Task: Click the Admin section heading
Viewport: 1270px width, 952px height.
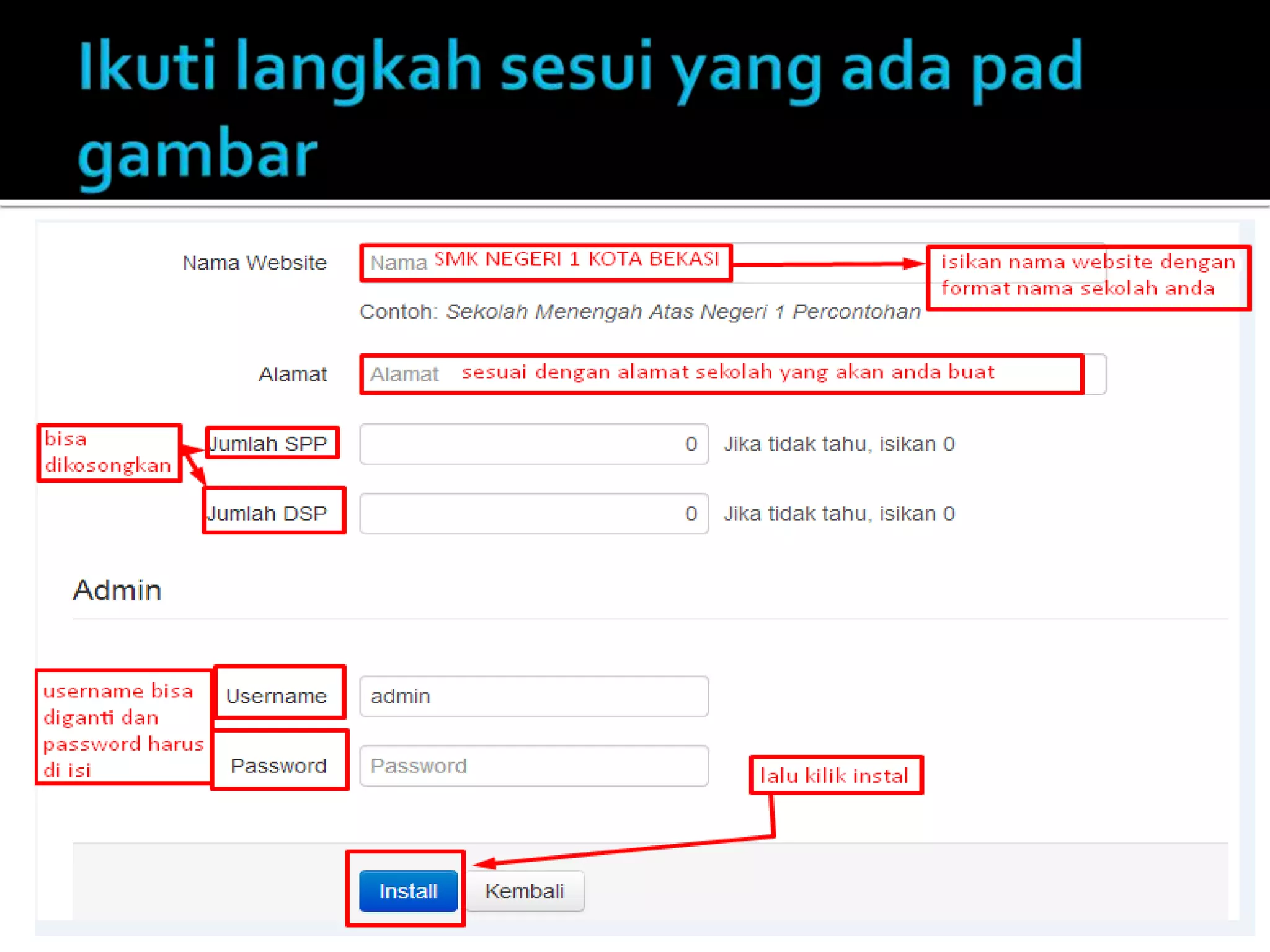Action: 117,590
